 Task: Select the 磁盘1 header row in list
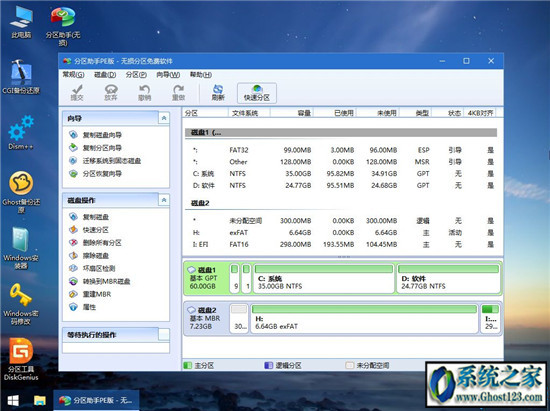coord(341,133)
